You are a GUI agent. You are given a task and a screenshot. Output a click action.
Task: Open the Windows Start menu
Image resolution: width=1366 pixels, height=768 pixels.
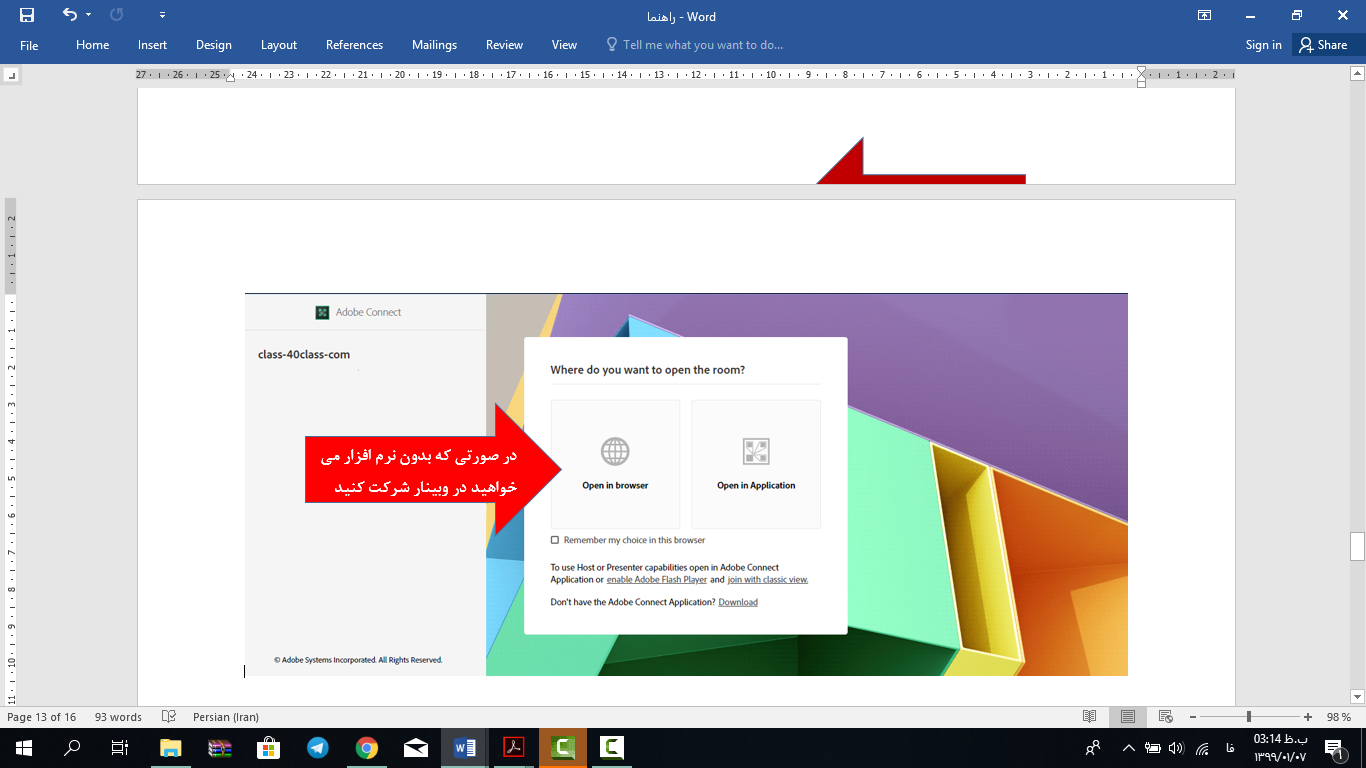[x=24, y=748]
